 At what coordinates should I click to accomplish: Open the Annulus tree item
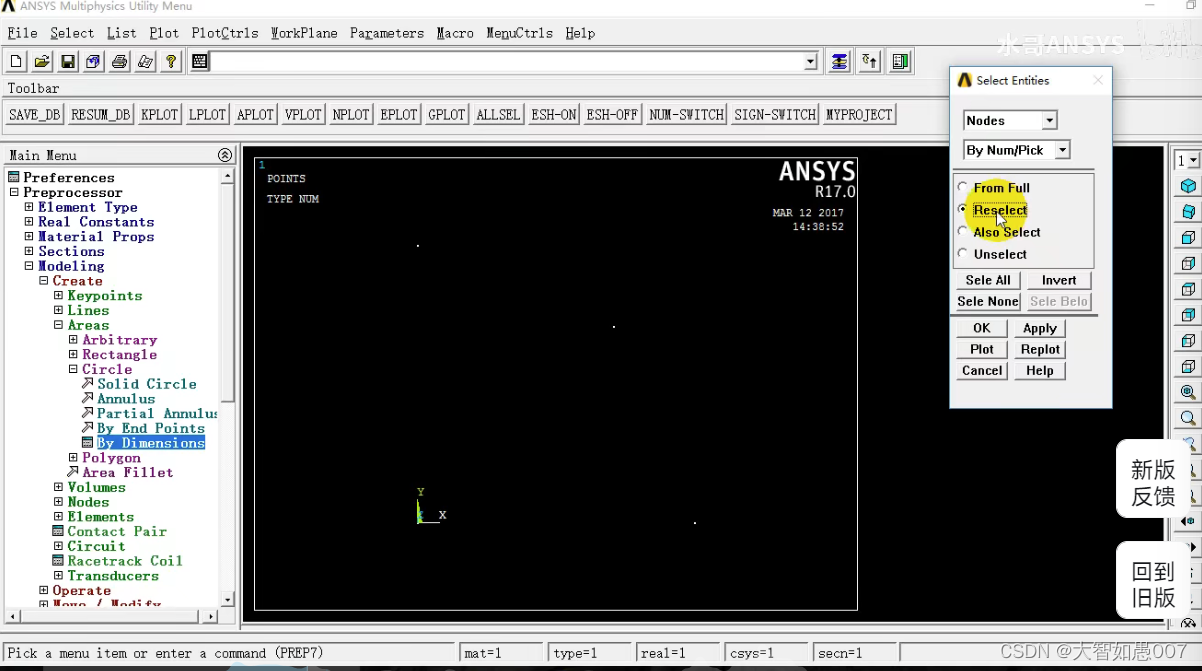pyautogui.click(x=126, y=399)
